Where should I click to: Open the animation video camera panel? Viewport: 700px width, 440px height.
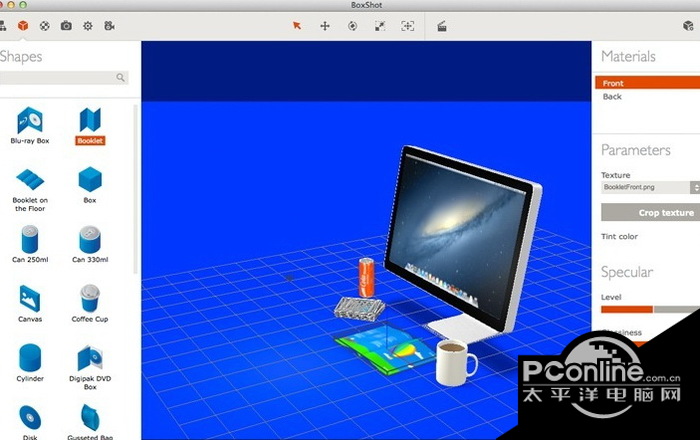109,26
